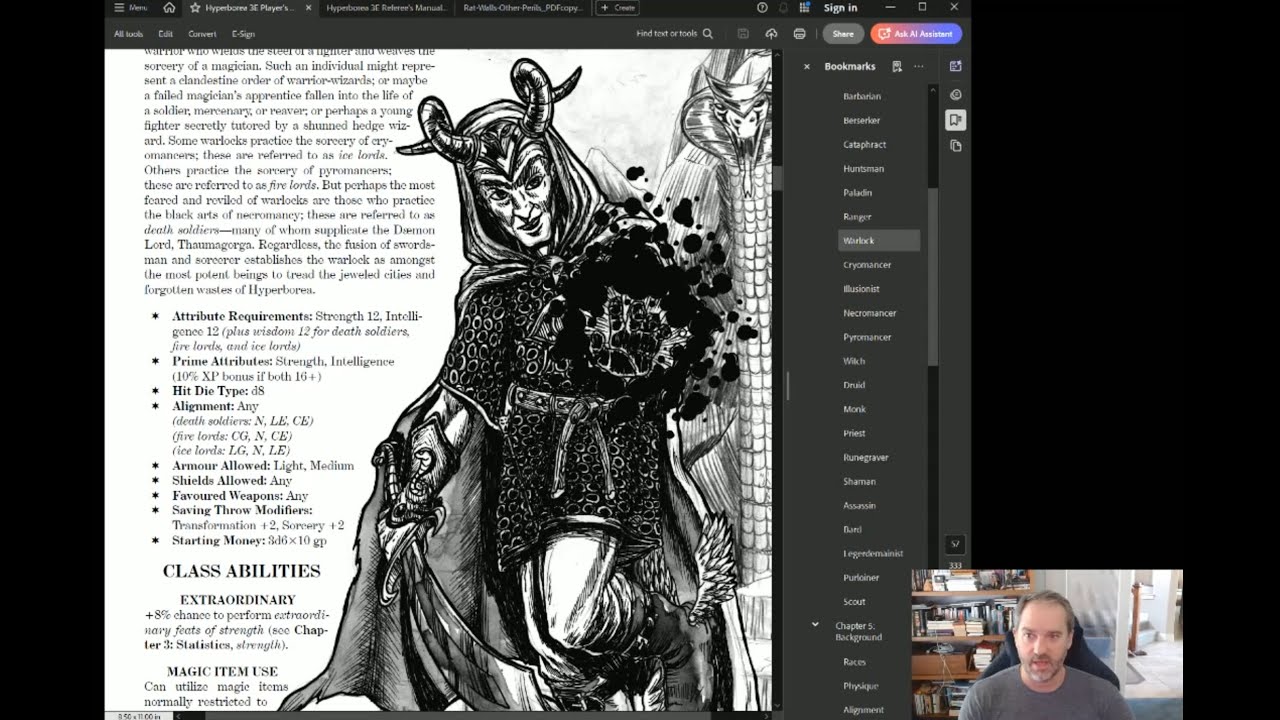
Task: Open the E-Sign toolbar item
Action: click(x=243, y=34)
